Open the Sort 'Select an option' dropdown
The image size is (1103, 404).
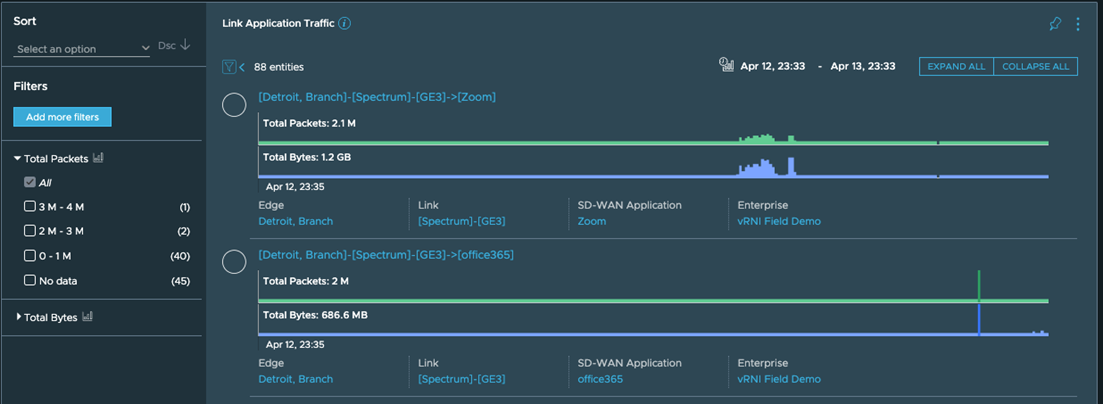pos(82,49)
